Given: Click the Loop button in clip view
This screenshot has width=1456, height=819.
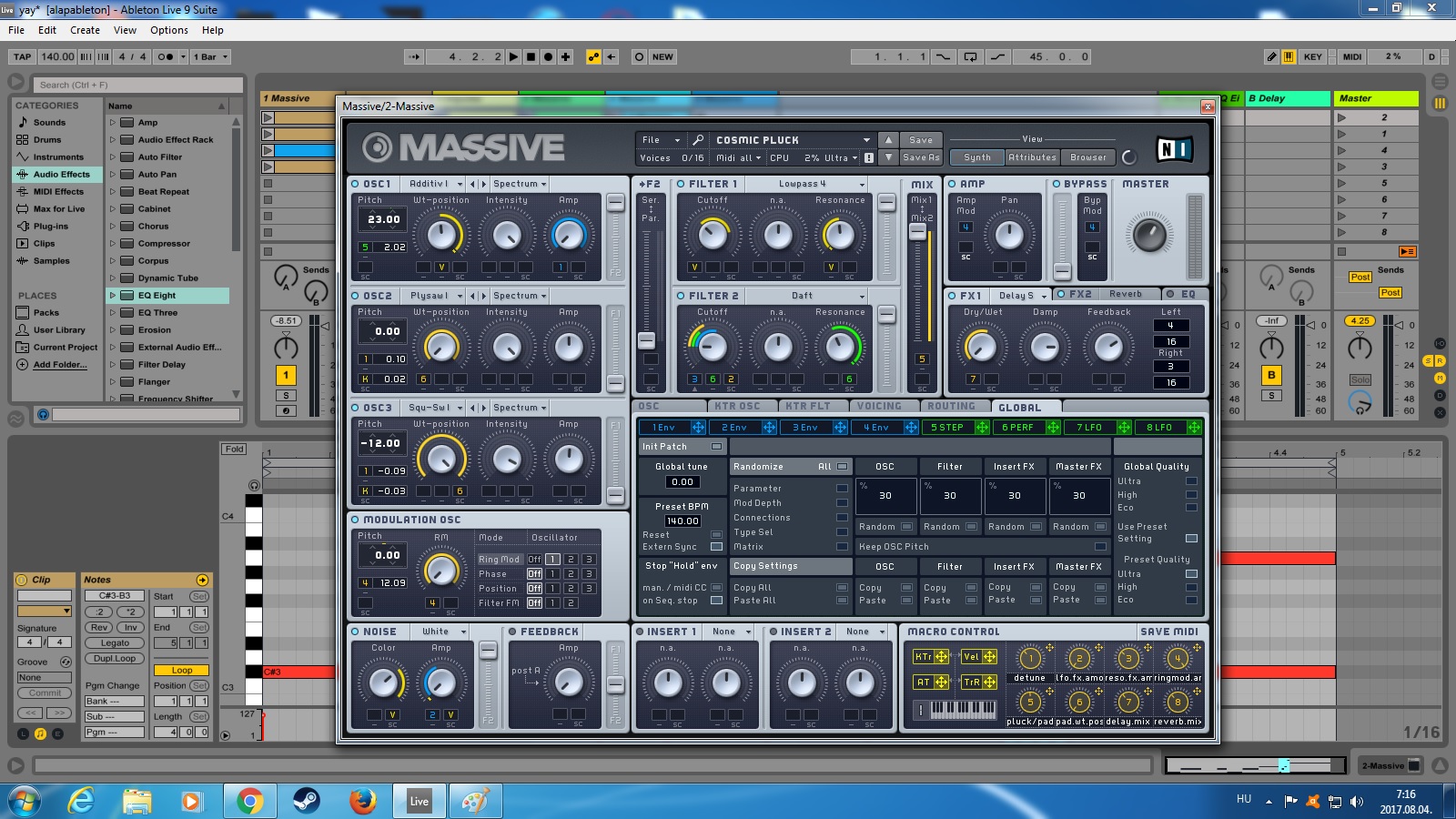Looking at the screenshot, I should click(182, 671).
